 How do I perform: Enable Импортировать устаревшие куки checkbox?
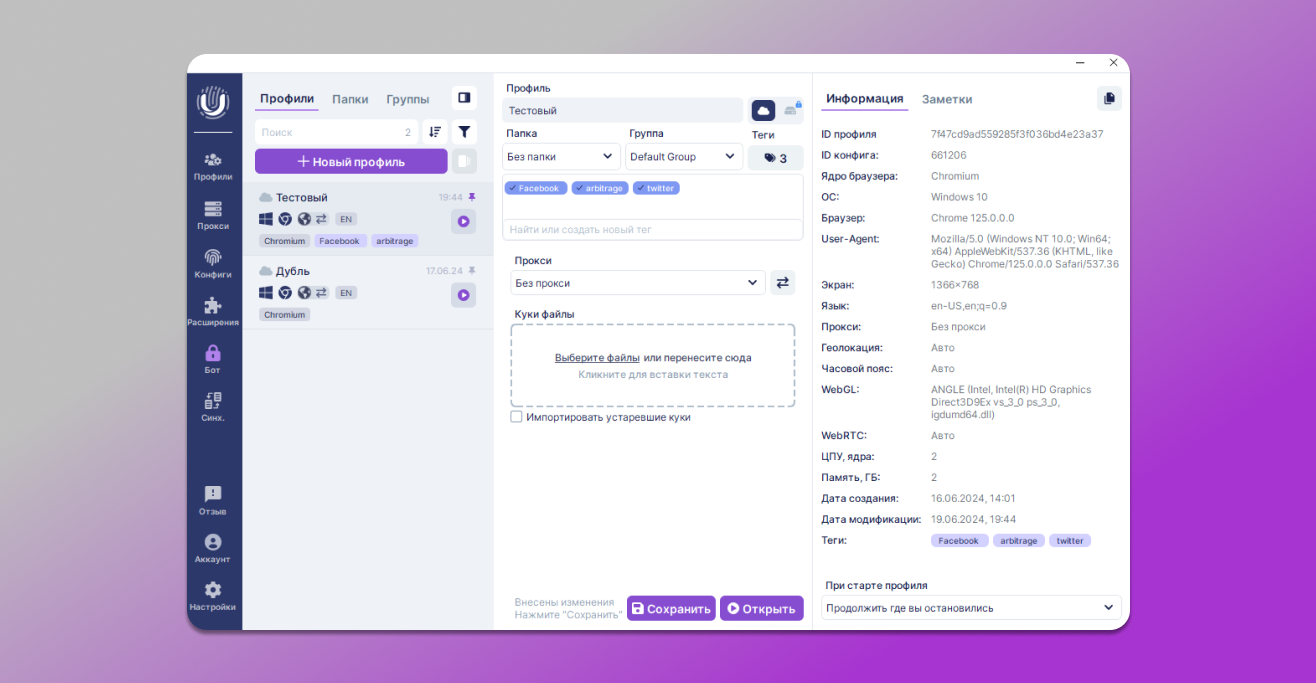pos(517,417)
